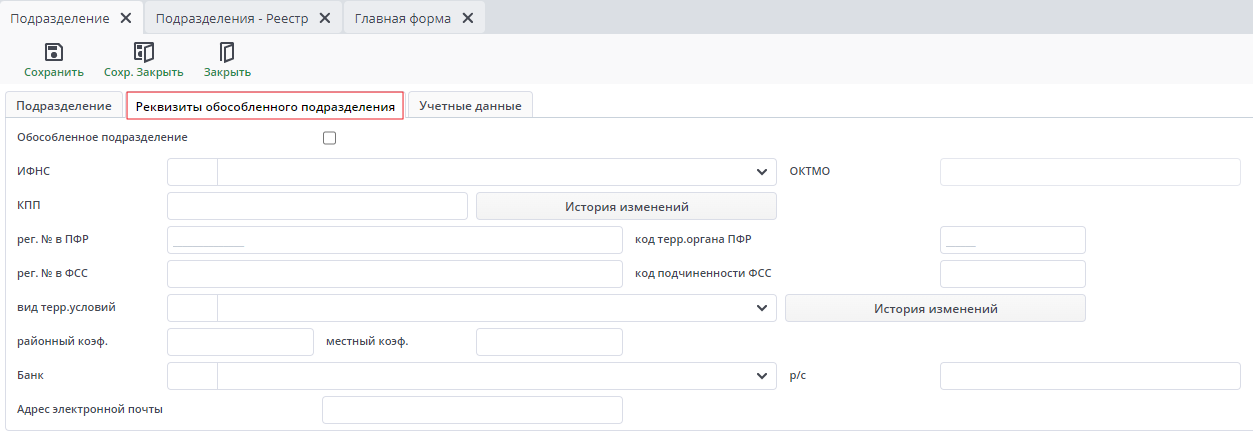
Task: Expand the Банк dropdown arrow
Action: (x=763, y=376)
